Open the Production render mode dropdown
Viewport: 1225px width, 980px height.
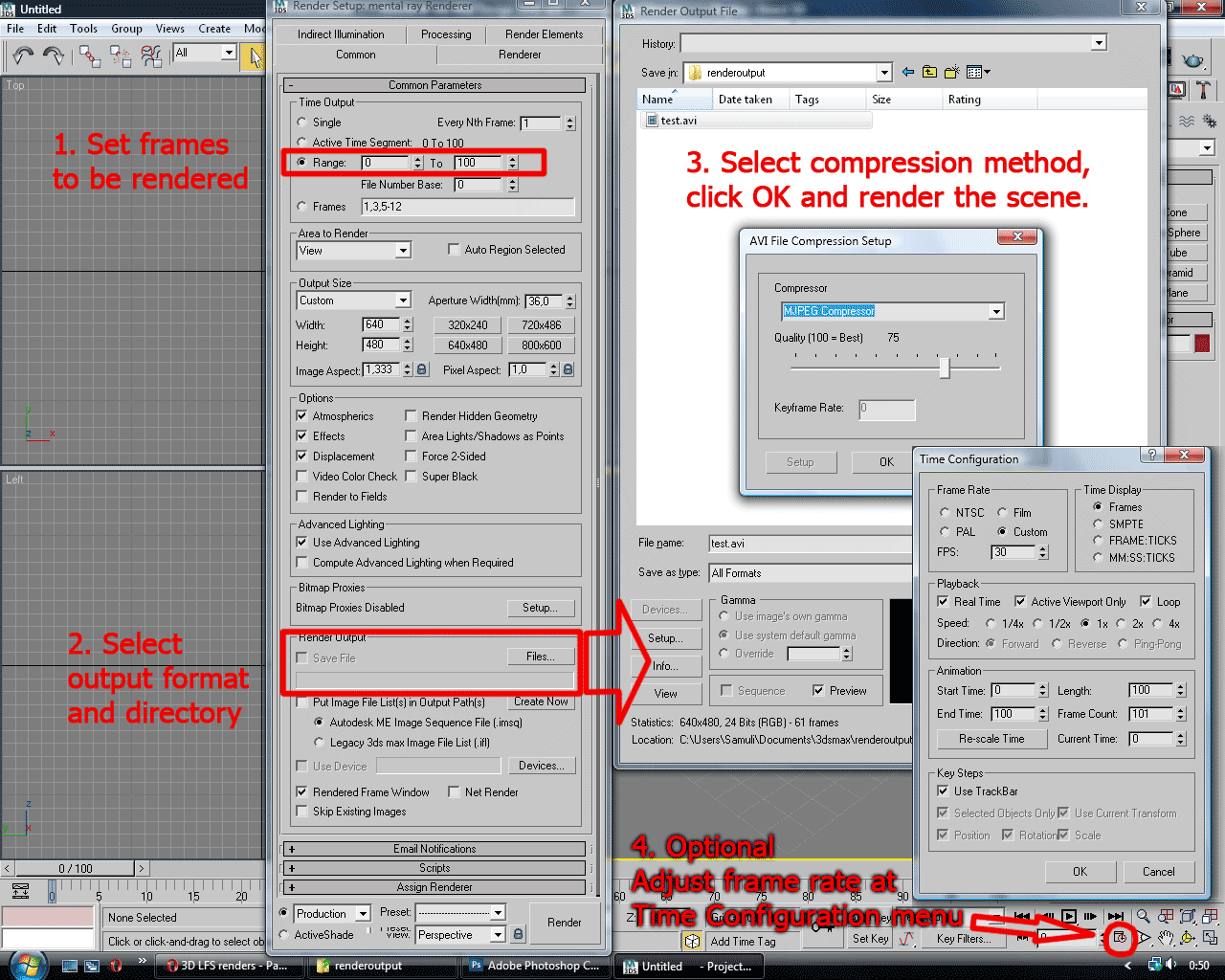pyautogui.click(x=363, y=914)
